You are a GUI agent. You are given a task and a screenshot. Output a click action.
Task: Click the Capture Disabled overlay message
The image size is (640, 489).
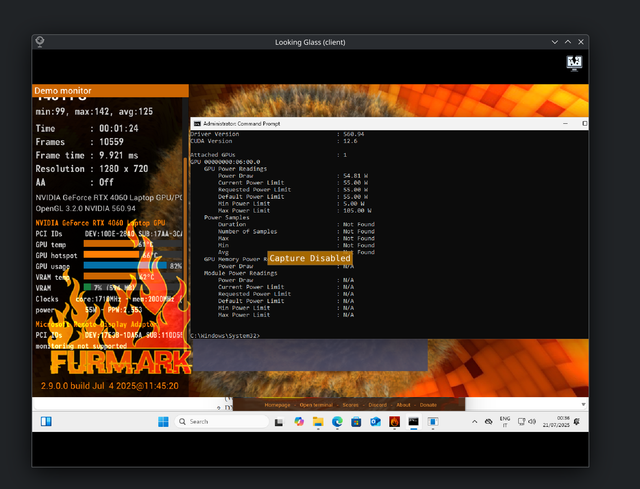coord(310,258)
